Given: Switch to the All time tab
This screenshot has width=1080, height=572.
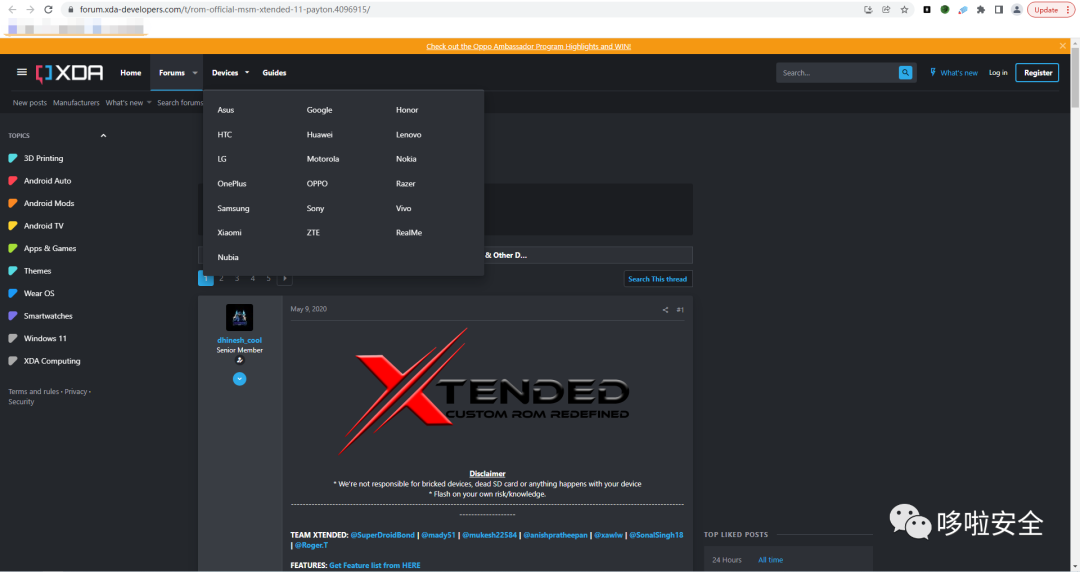Looking at the screenshot, I should click(770, 560).
